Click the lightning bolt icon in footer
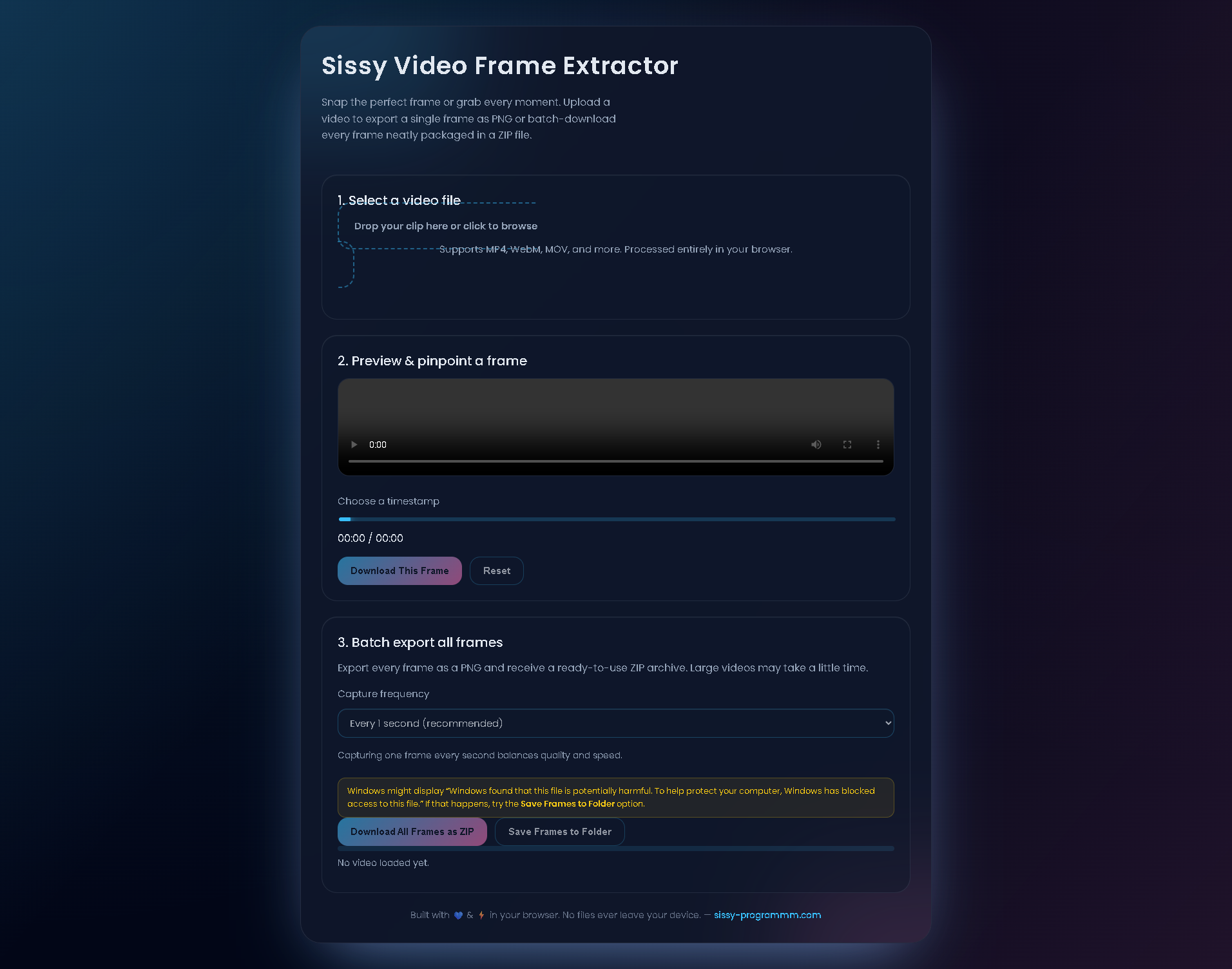This screenshot has width=1232, height=969. click(481, 916)
